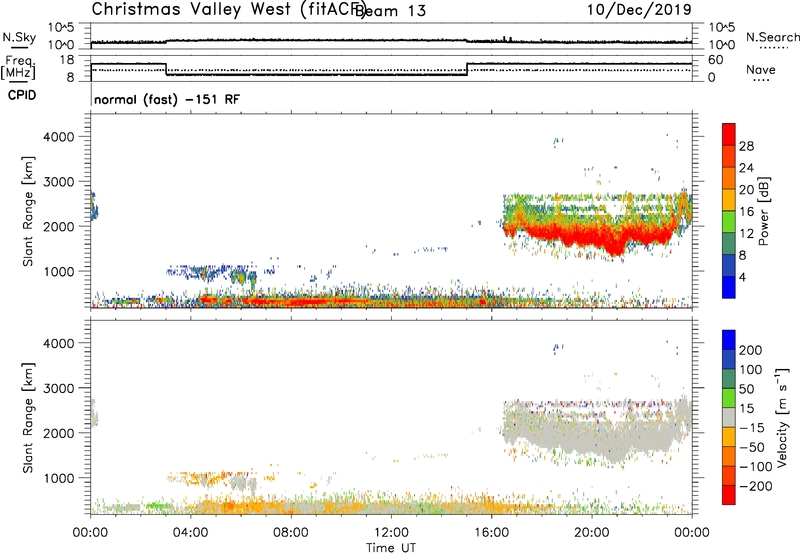Click the '12:00' time tick label
Viewport: 800px width, 554px height.
[391, 533]
